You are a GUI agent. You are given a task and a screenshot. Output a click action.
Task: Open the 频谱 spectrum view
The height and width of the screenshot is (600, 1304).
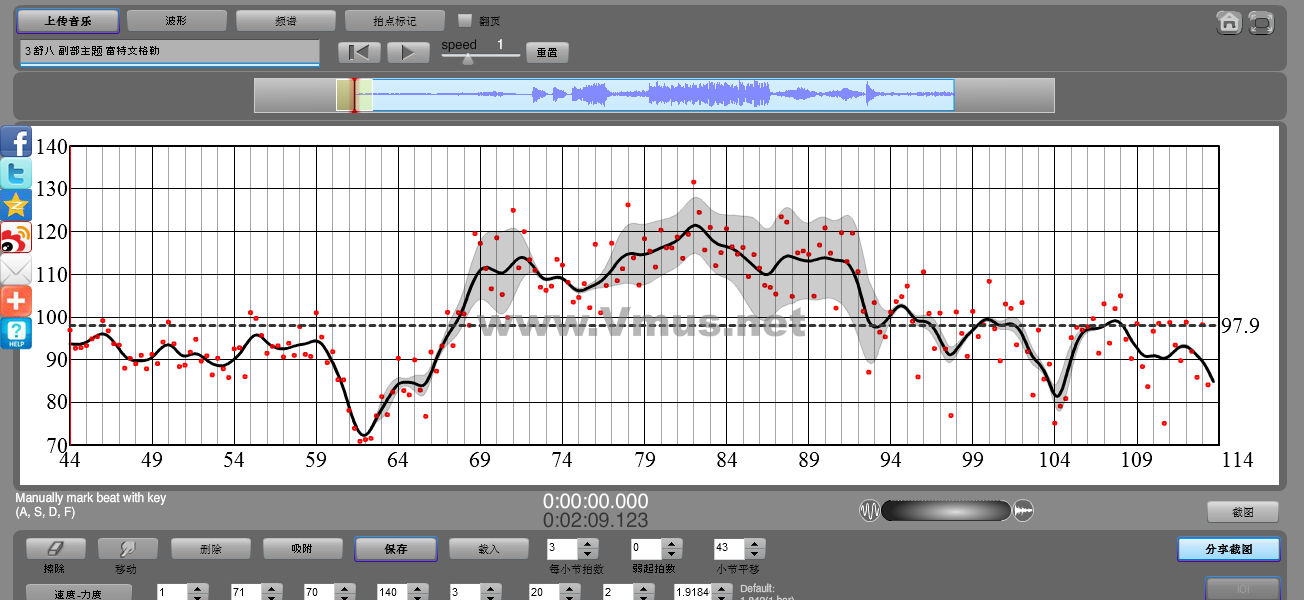tap(286, 20)
